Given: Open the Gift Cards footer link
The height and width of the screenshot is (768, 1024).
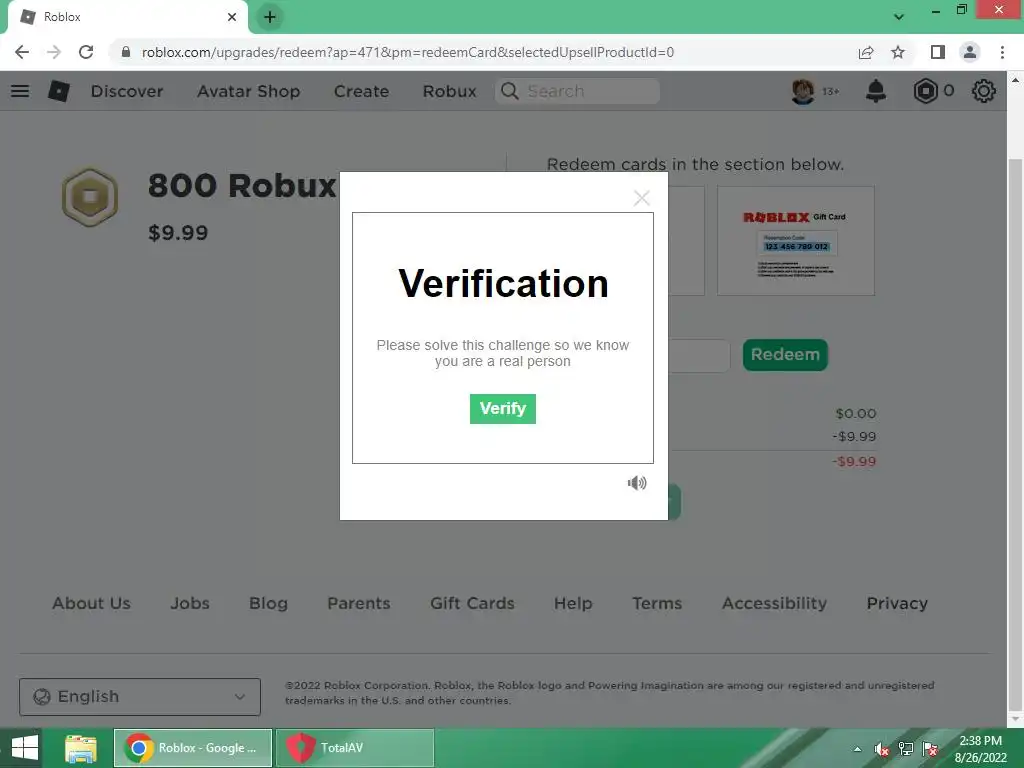Looking at the screenshot, I should pos(472,603).
